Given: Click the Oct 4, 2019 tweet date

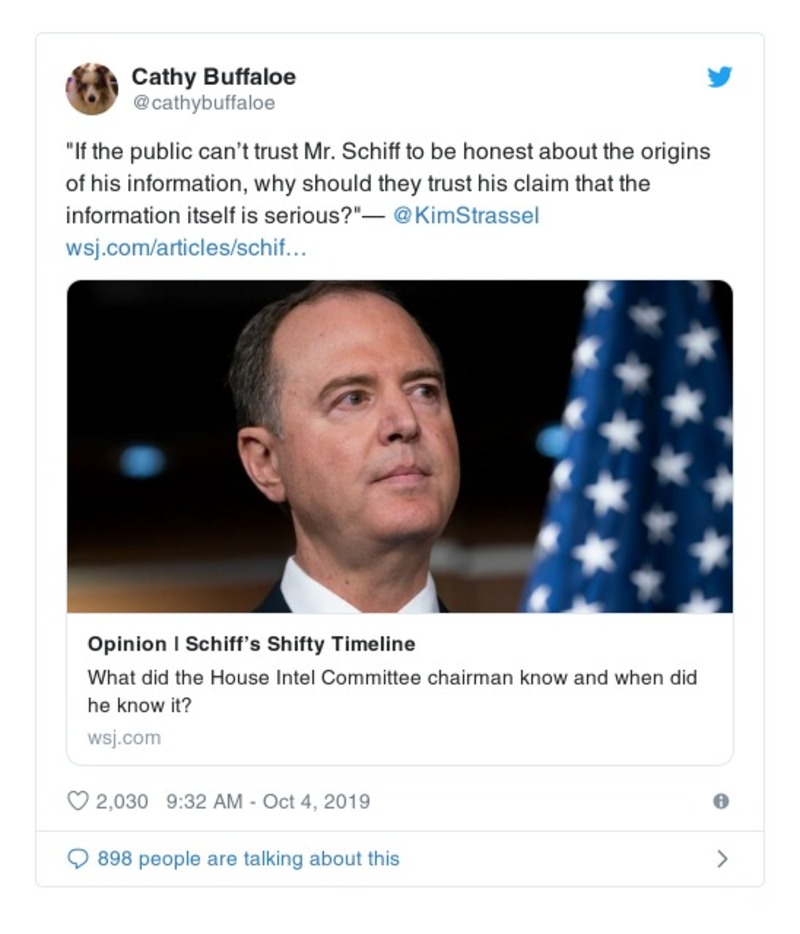Looking at the screenshot, I should (316, 801).
